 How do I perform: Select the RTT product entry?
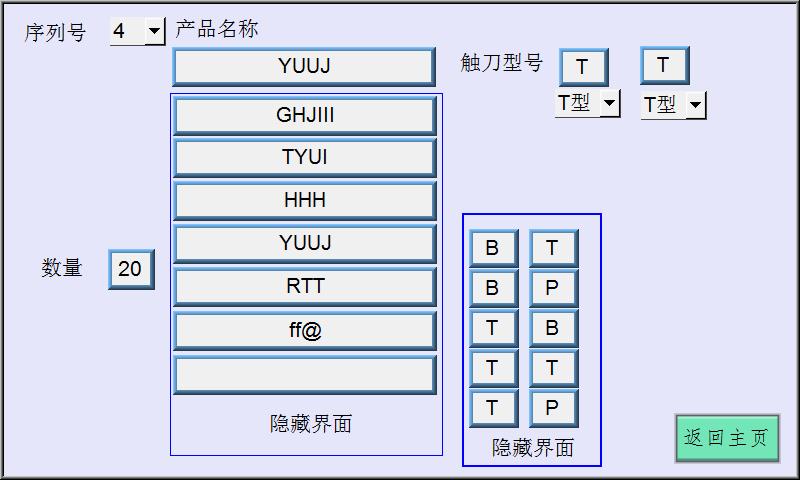tap(305, 286)
